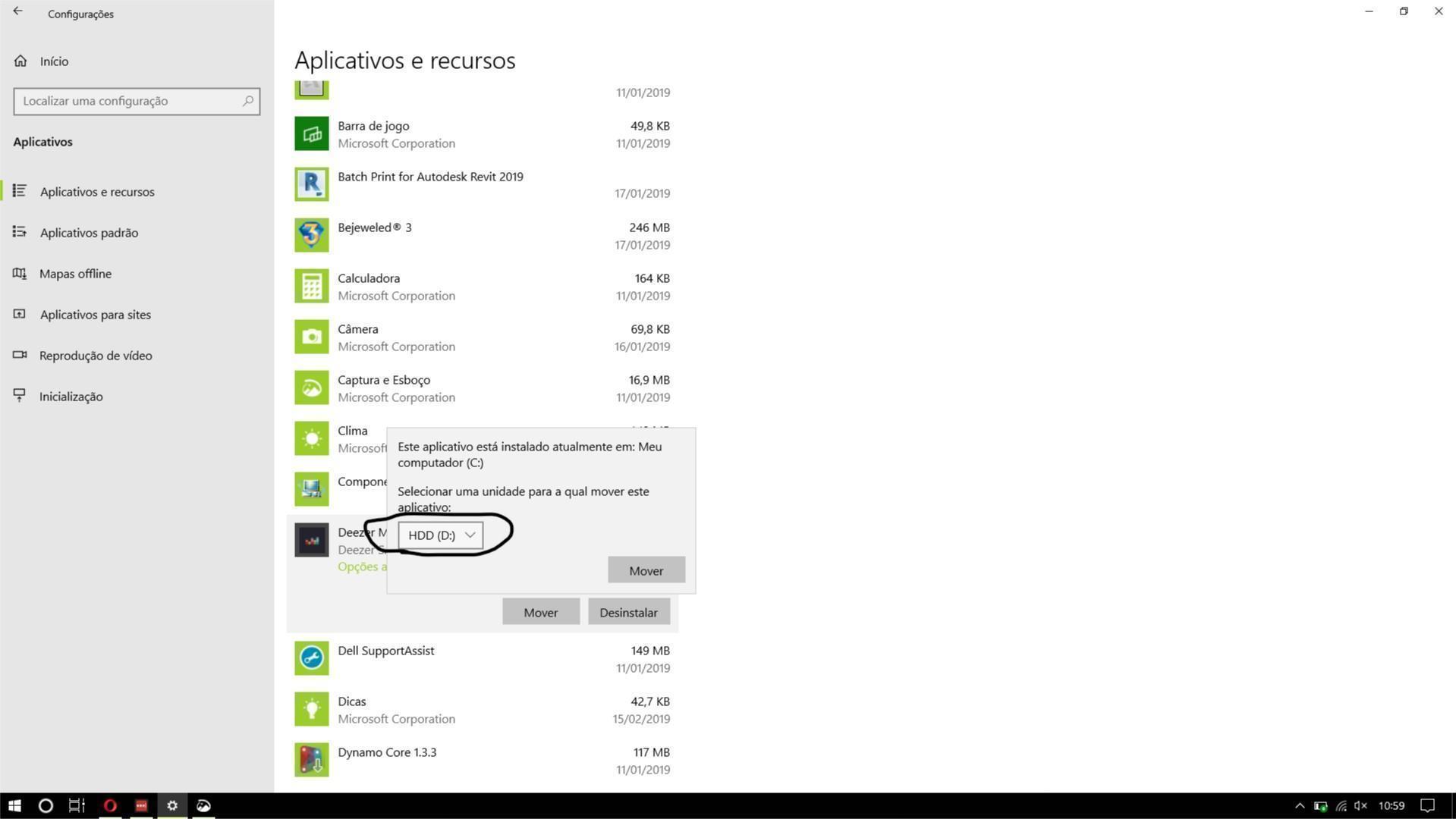The height and width of the screenshot is (819, 1456).
Task: Click the 246 MB size value
Action: [x=649, y=227]
